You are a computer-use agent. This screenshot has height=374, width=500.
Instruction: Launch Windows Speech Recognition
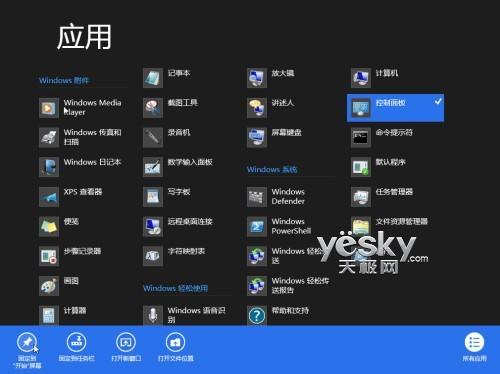[184, 315]
